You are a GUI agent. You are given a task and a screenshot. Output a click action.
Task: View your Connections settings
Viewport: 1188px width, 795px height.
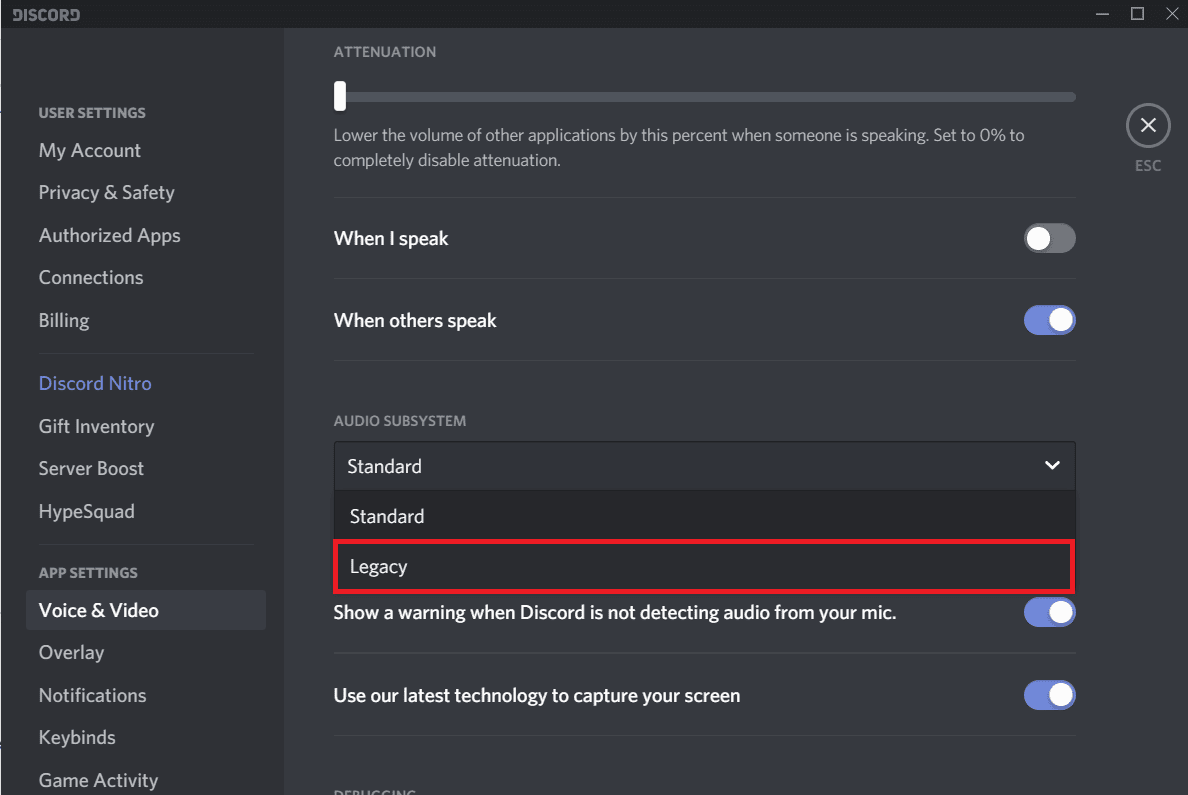coord(91,277)
